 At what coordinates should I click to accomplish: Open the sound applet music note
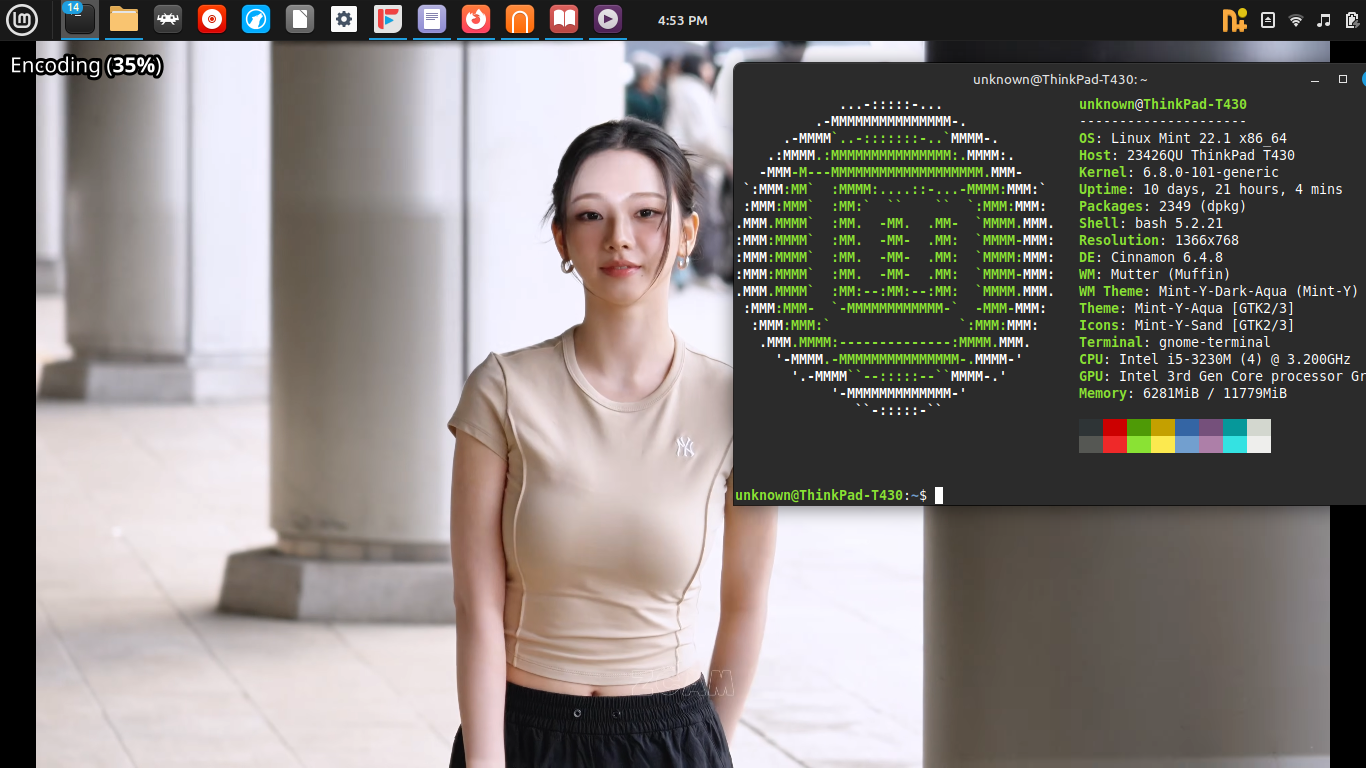1324,20
